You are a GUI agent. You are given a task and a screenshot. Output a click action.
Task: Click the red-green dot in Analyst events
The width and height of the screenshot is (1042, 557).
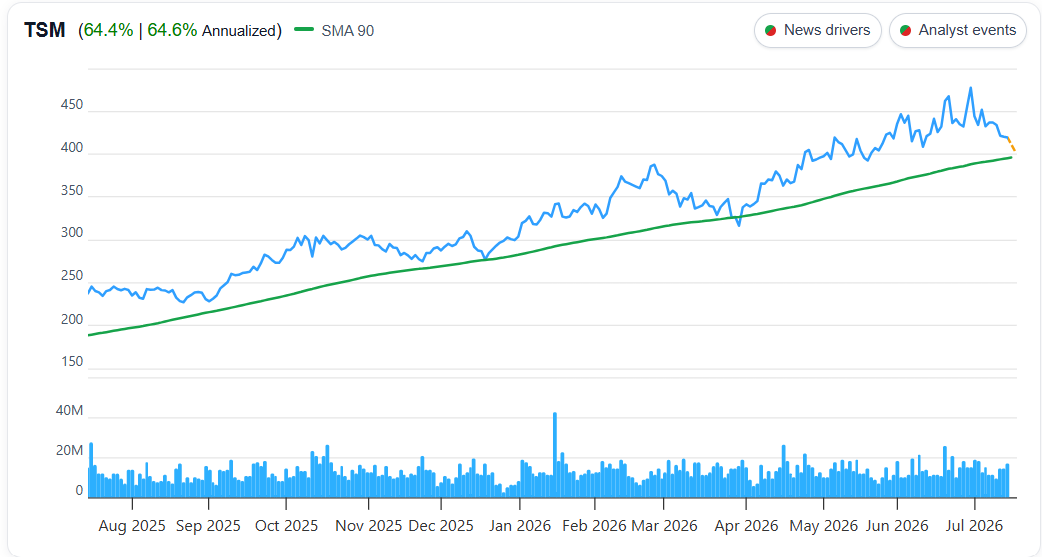tap(905, 31)
